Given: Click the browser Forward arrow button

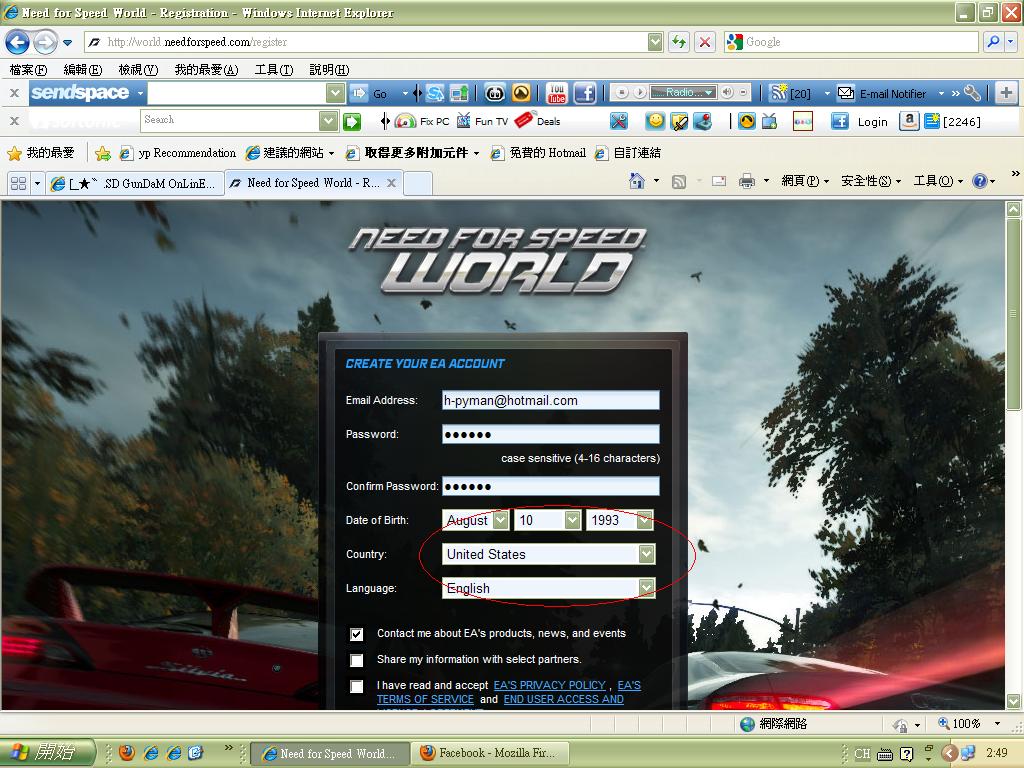Looking at the screenshot, I should pyautogui.click(x=45, y=42).
